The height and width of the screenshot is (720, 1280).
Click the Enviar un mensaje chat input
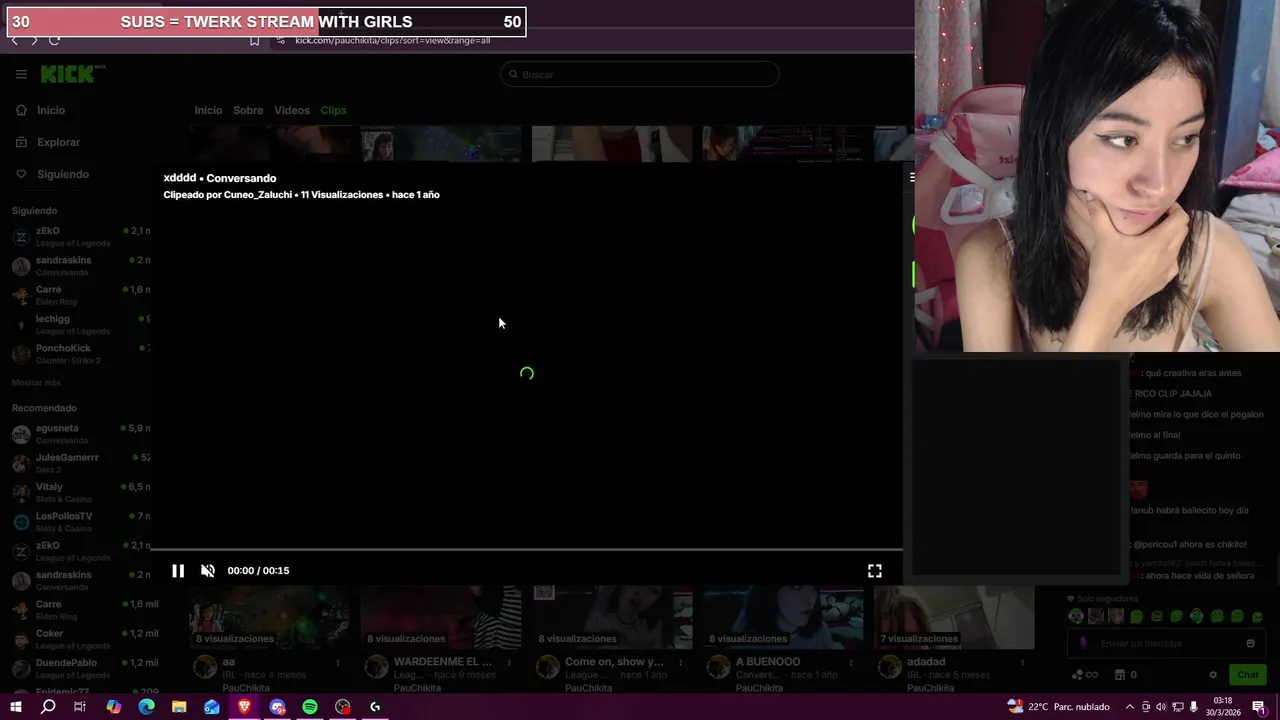[x=1165, y=643]
